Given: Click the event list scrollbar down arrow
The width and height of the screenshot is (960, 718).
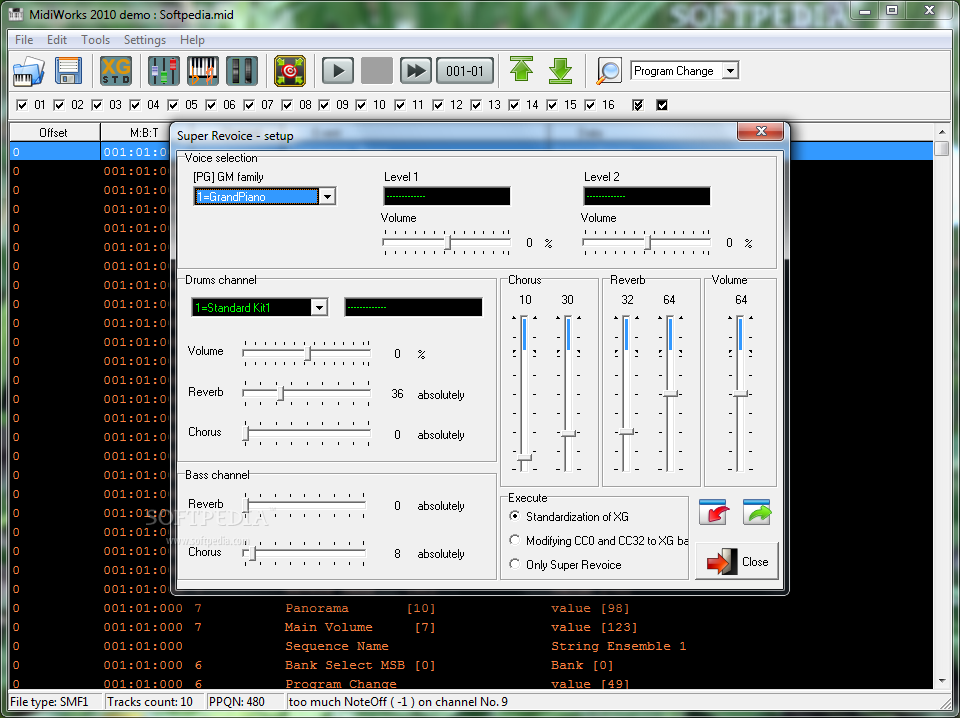Looking at the screenshot, I should tap(942, 681).
